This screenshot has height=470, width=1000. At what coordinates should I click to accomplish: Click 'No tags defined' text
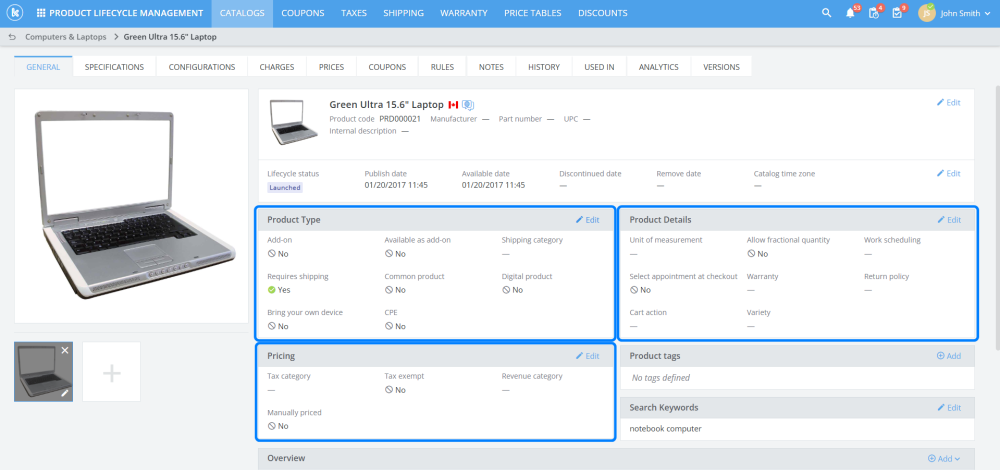(661, 378)
